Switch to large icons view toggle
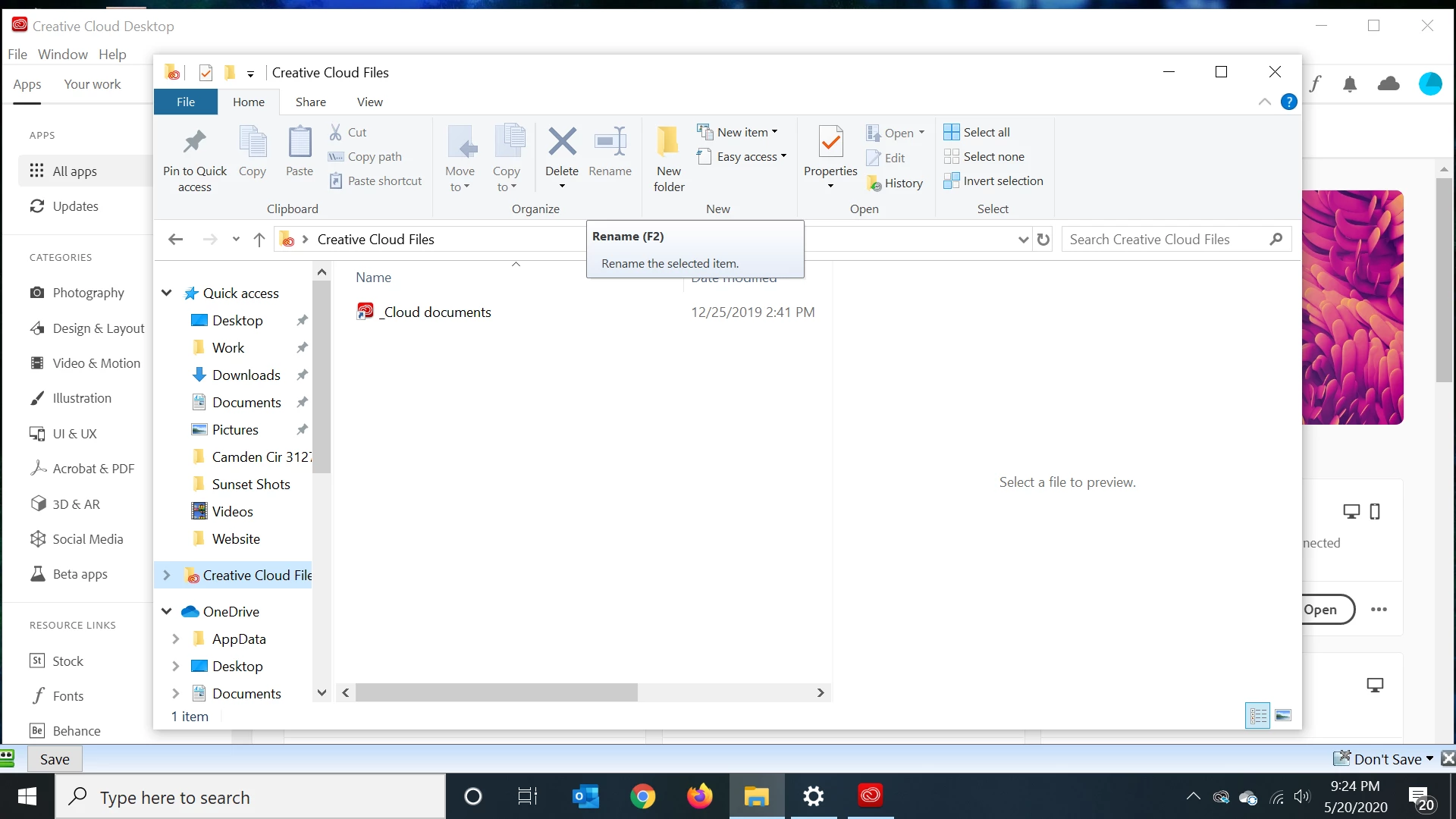 1283,716
